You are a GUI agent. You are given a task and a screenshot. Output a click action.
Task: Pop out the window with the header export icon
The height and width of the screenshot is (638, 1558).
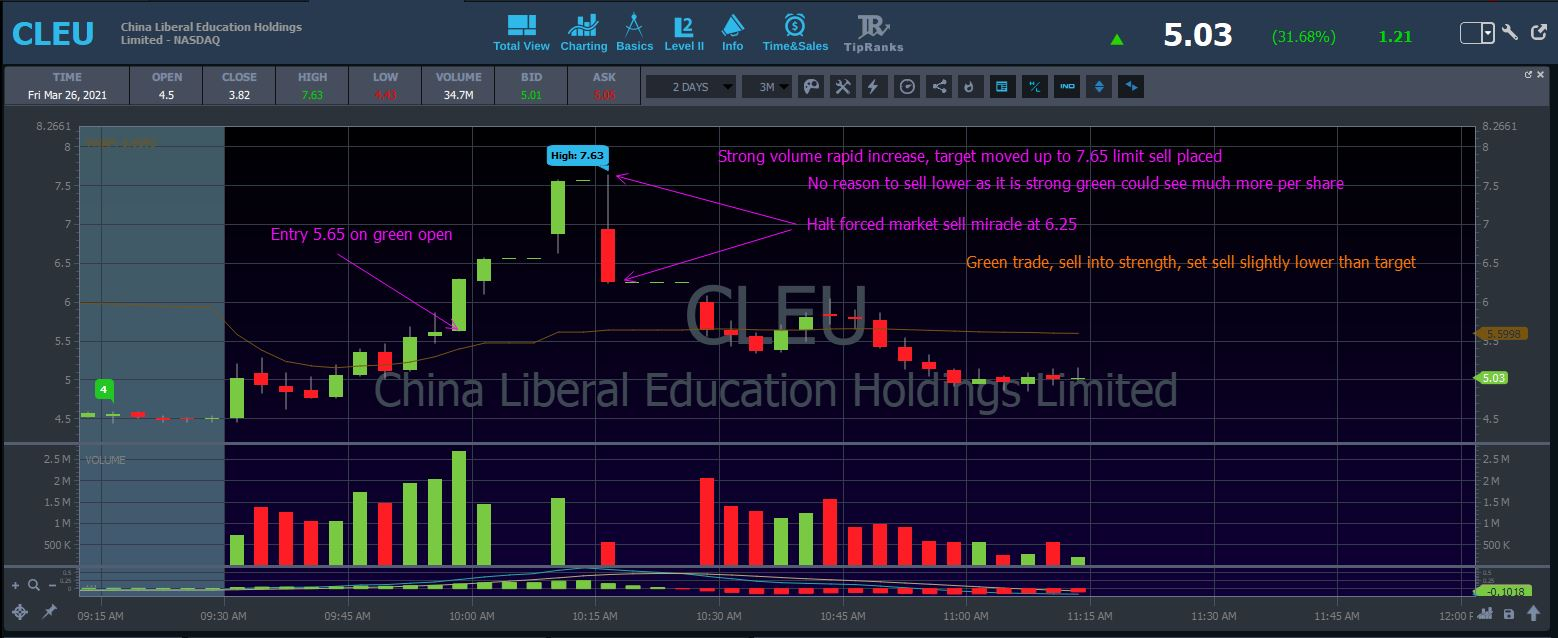click(1537, 32)
